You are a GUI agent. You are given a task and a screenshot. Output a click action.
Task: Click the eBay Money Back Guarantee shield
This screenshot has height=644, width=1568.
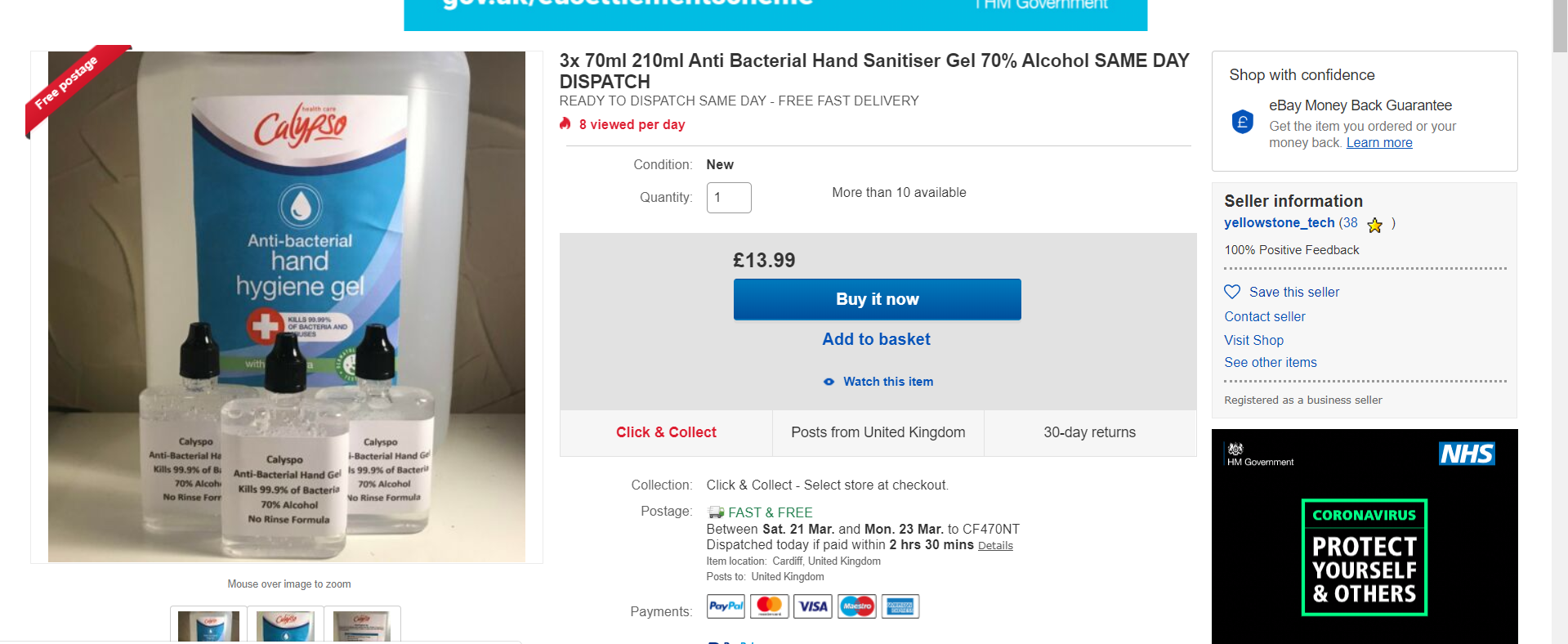1242,123
